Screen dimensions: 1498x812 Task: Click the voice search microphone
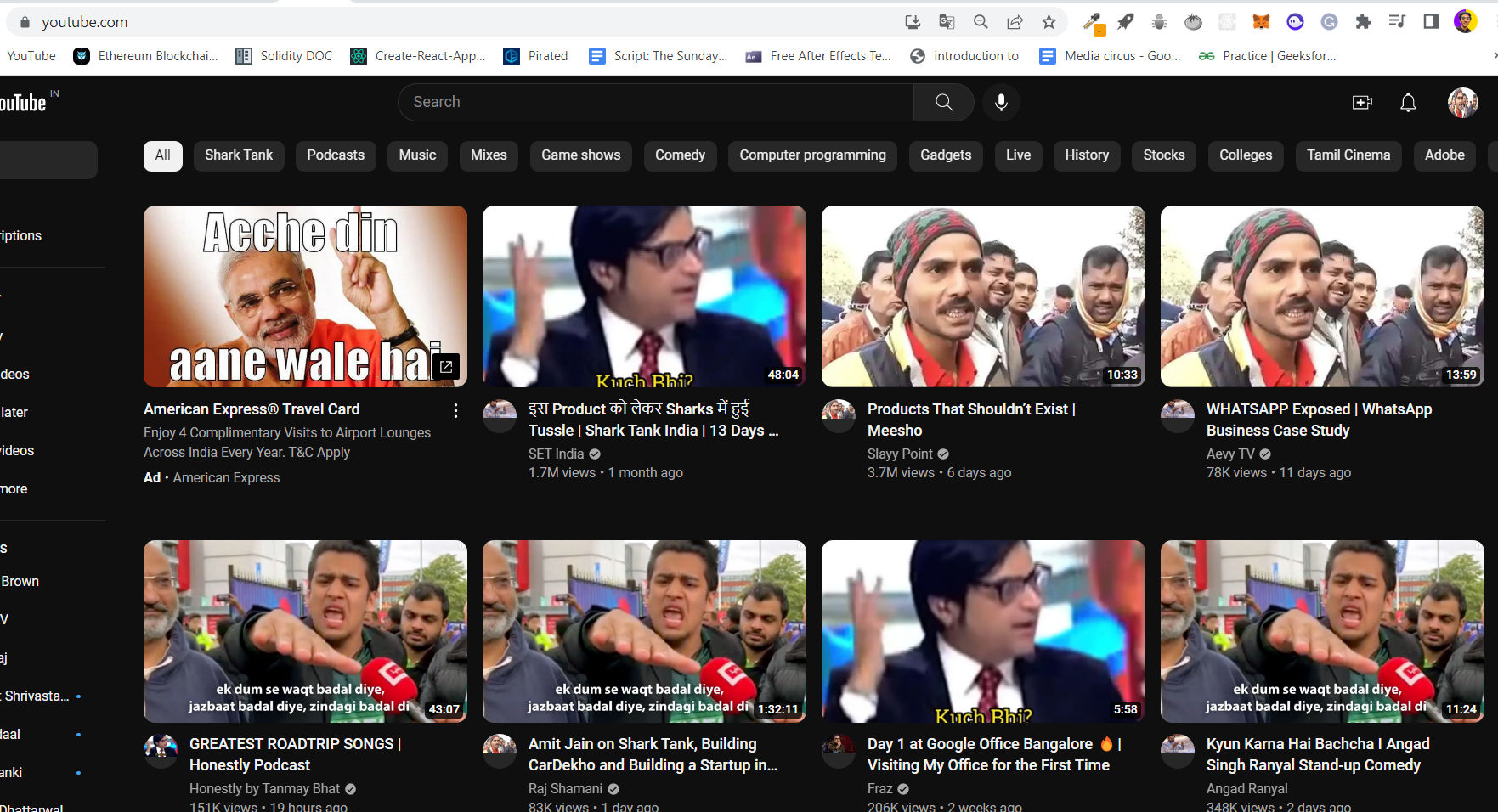(1001, 102)
